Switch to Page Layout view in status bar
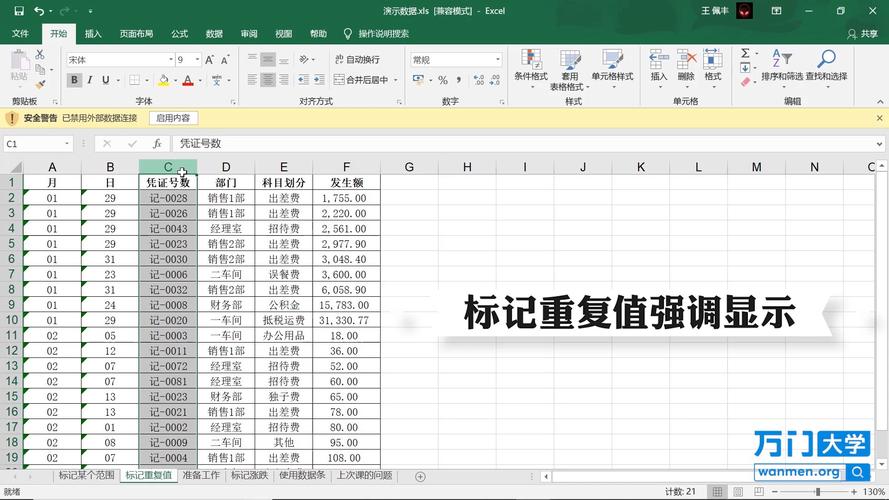Screen dimensions: 889x500 [738, 491]
